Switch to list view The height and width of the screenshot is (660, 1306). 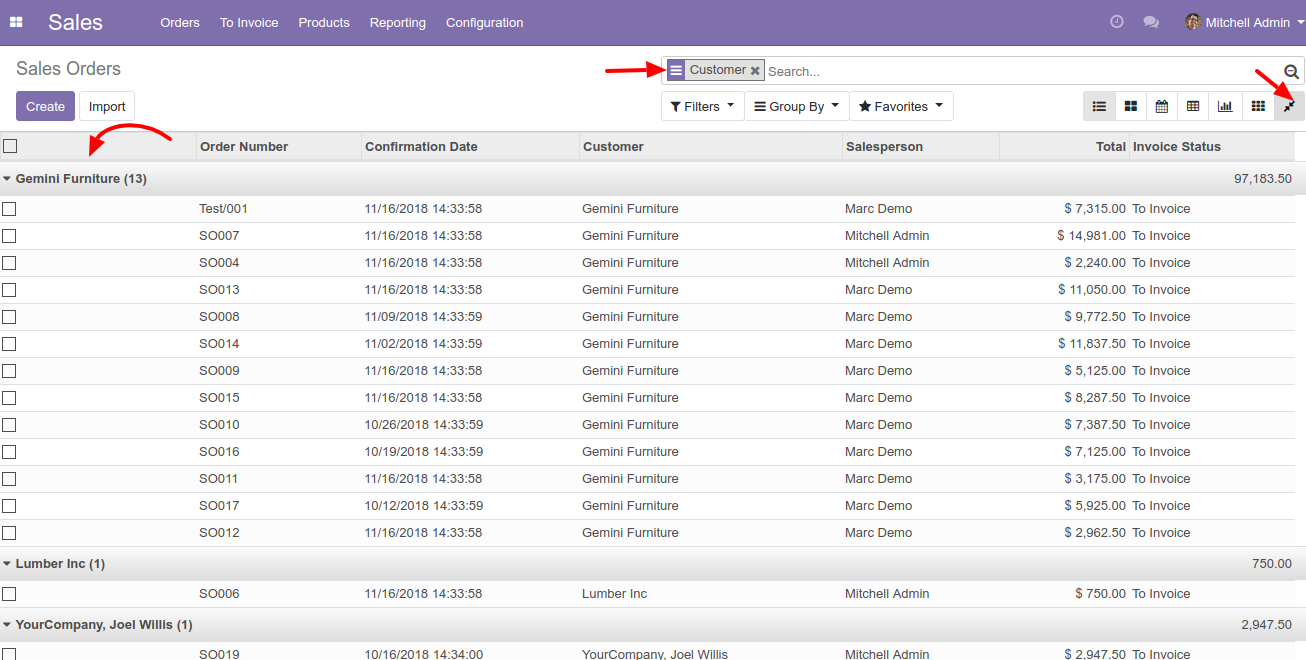click(1099, 106)
